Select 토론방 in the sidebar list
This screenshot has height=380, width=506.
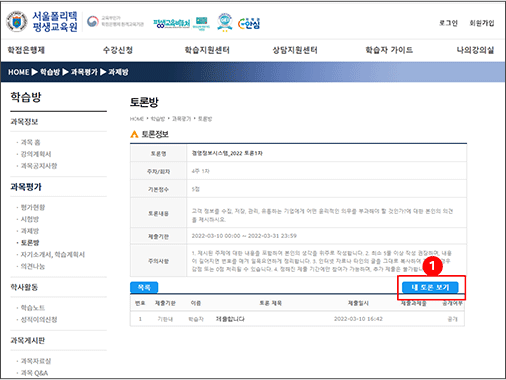[x=30, y=243]
